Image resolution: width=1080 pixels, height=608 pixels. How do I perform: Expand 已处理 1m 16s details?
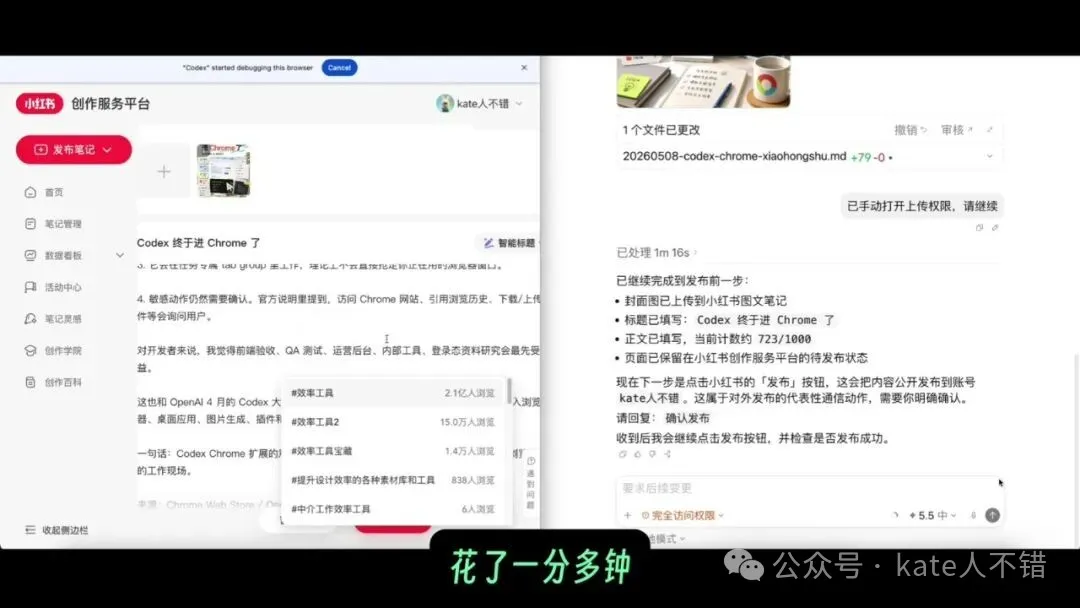click(656, 253)
